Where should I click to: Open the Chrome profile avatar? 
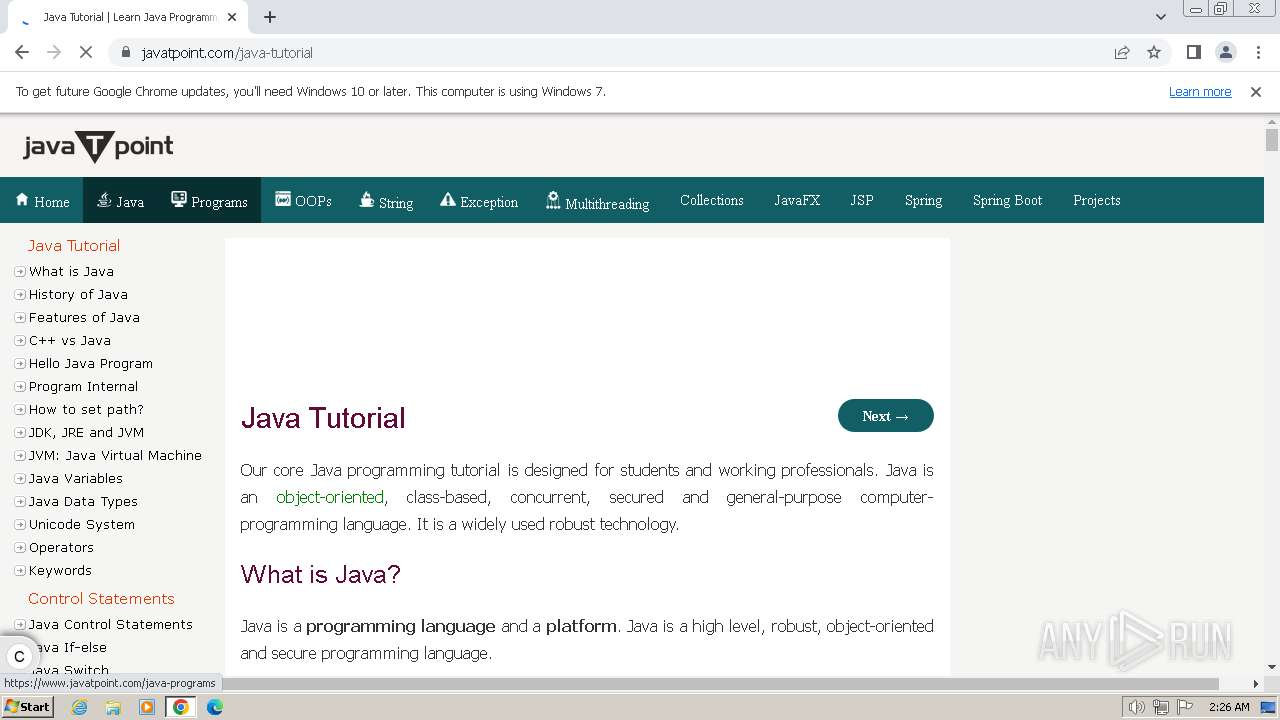coord(1225,52)
